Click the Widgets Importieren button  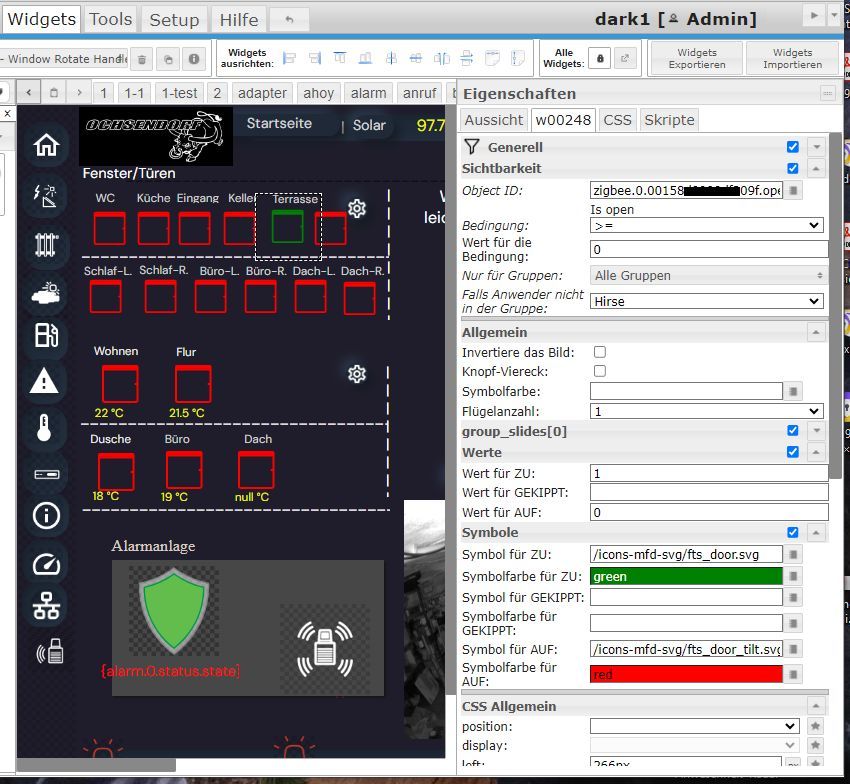[x=792, y=59]
